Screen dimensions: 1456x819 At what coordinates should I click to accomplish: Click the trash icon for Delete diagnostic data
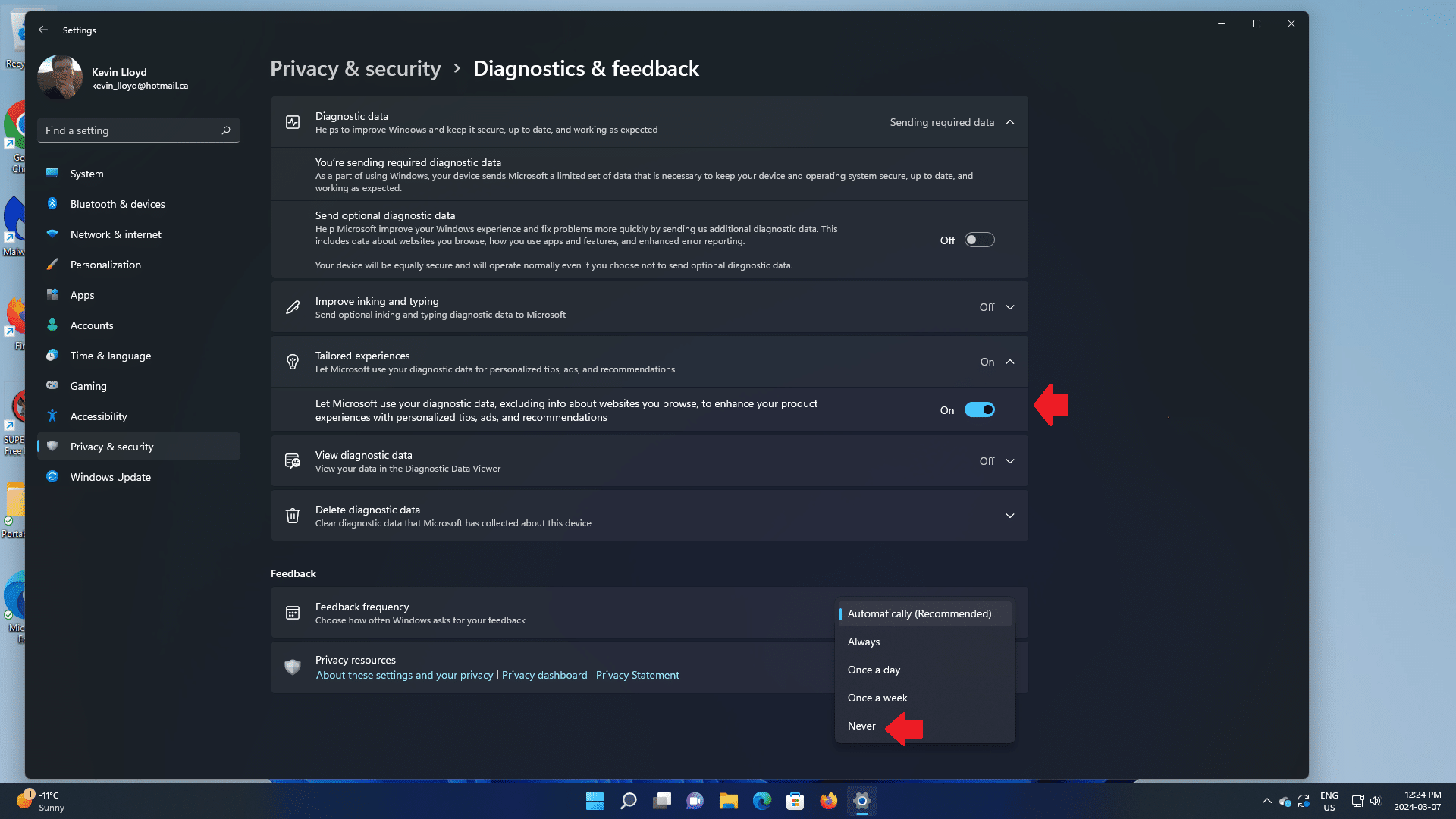[x=293, y=516]
